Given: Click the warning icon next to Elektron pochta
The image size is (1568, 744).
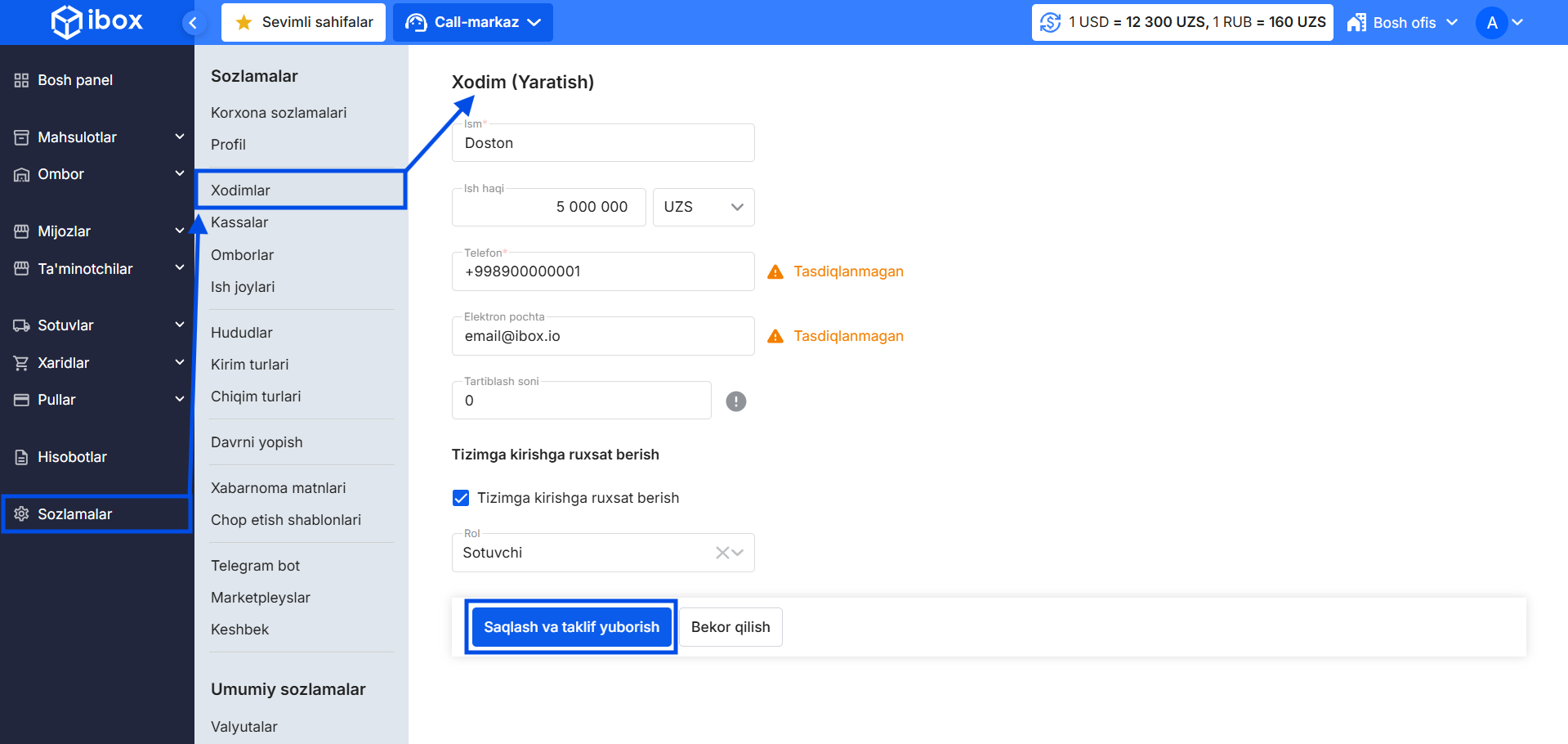Looking at the screenshot, I should click(x=775, y=337).
